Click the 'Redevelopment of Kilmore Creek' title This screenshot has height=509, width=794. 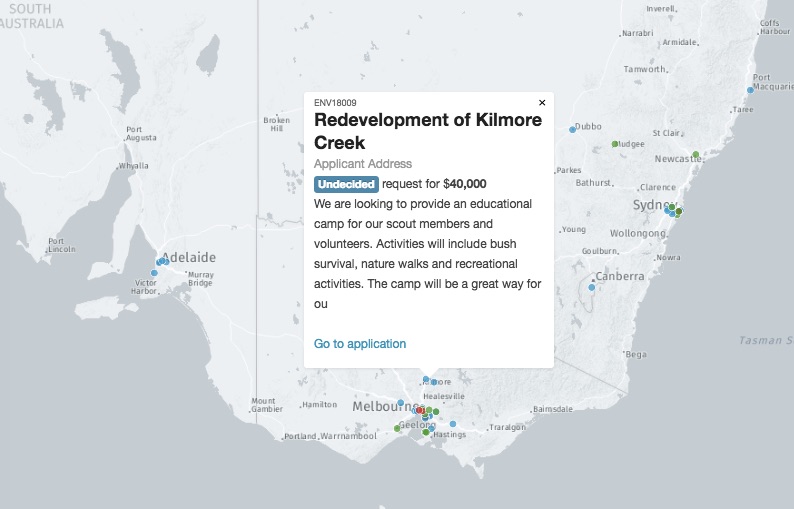coord(428,131)
